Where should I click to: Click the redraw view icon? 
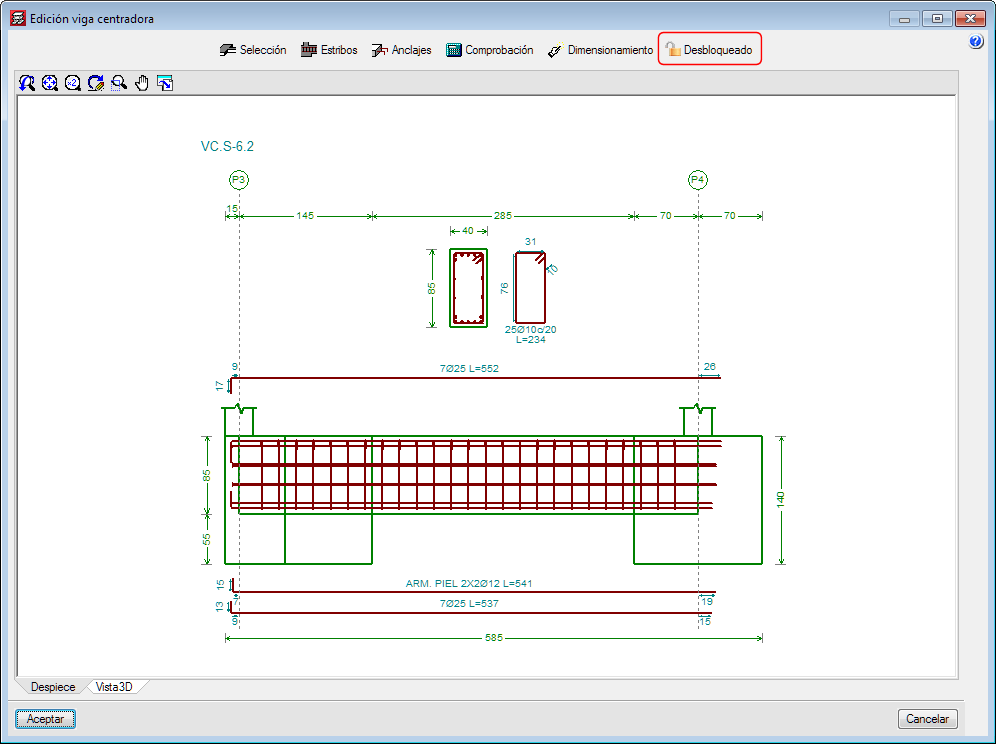[96, 83]
